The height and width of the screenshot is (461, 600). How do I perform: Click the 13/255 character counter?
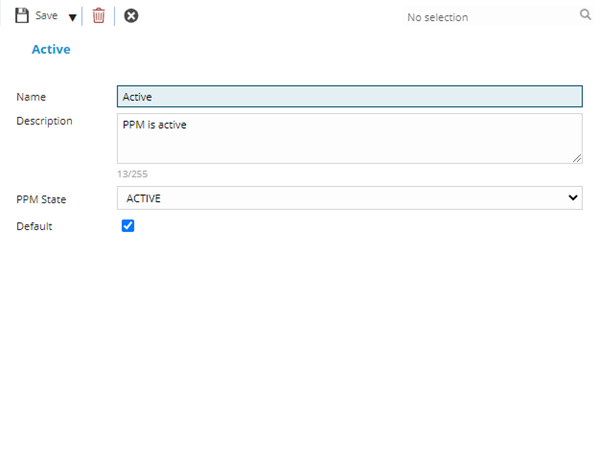tap(132, 174)
